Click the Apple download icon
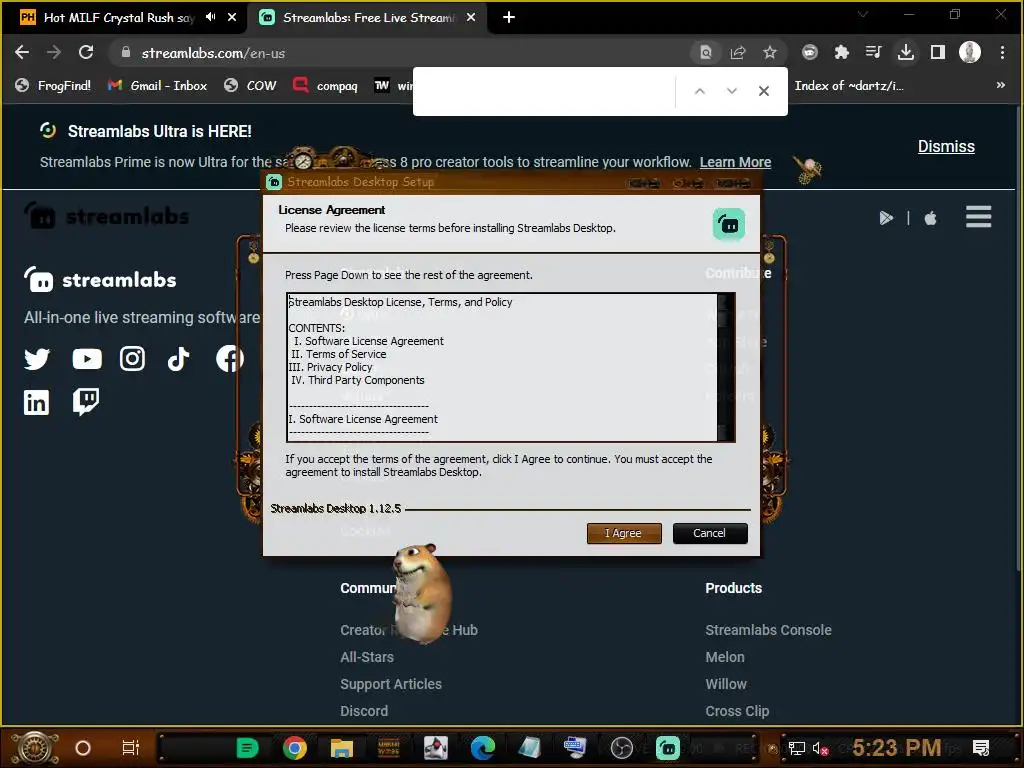1024x768 pixels. 931,217
